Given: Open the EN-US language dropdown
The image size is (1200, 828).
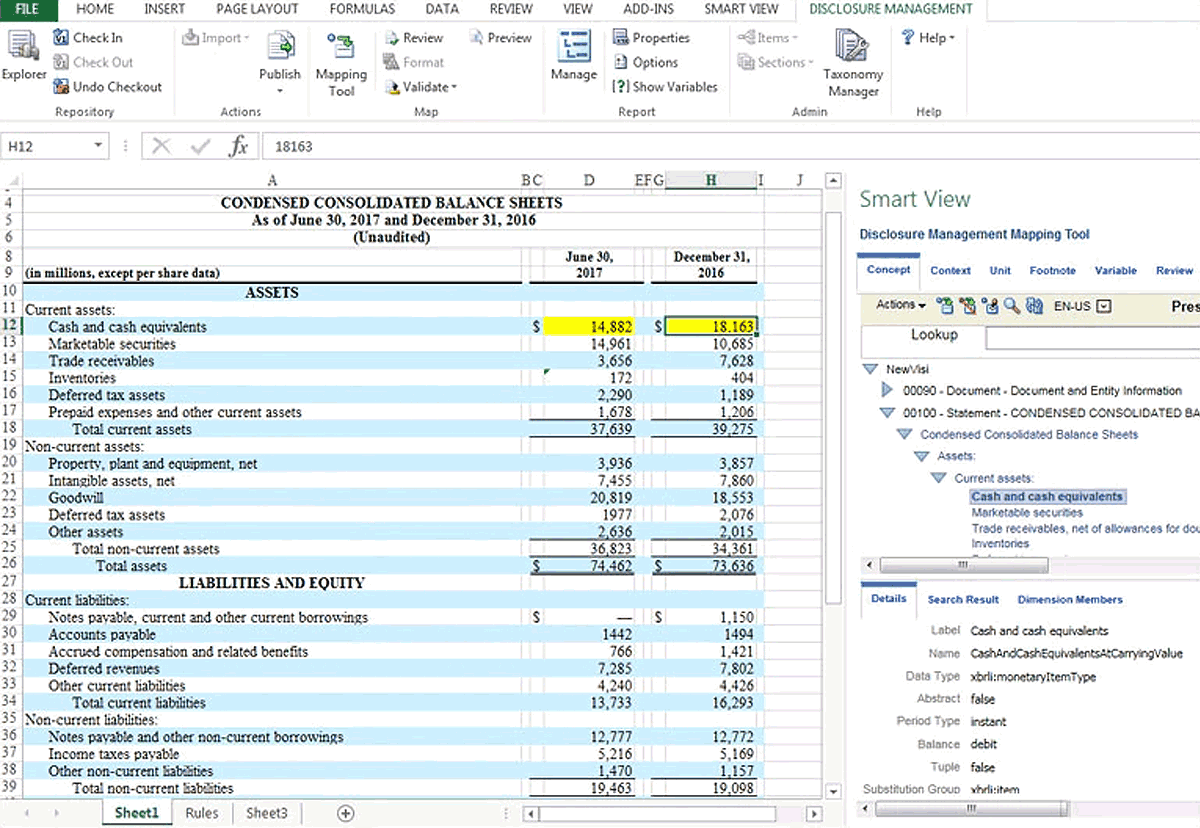Looking at the screenshot, I should [1104, 306].
